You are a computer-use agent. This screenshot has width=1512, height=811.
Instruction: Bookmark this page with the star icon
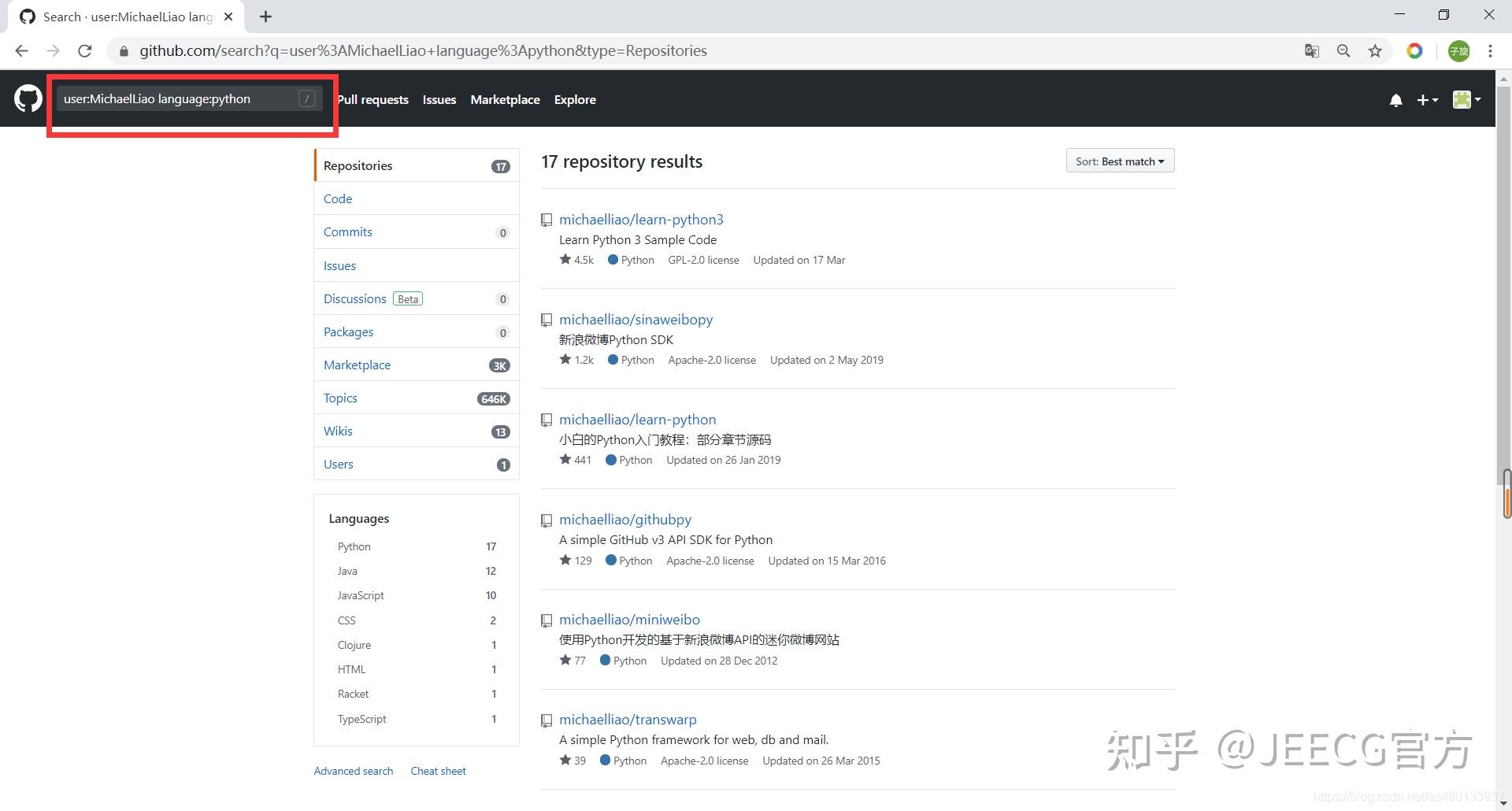[1375, 51]
